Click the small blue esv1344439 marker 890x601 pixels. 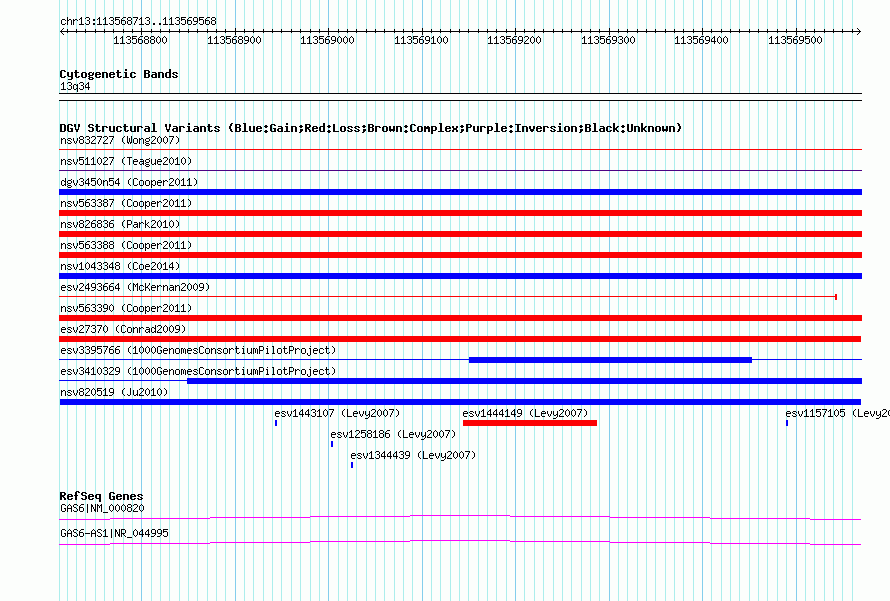352,465
